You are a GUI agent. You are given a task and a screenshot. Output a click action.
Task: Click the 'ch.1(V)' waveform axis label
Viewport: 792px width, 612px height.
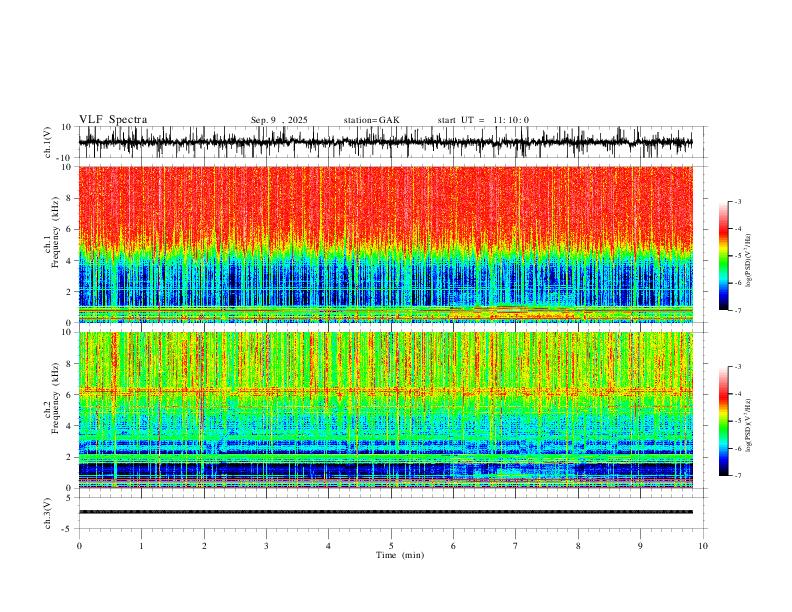point(48,142)
